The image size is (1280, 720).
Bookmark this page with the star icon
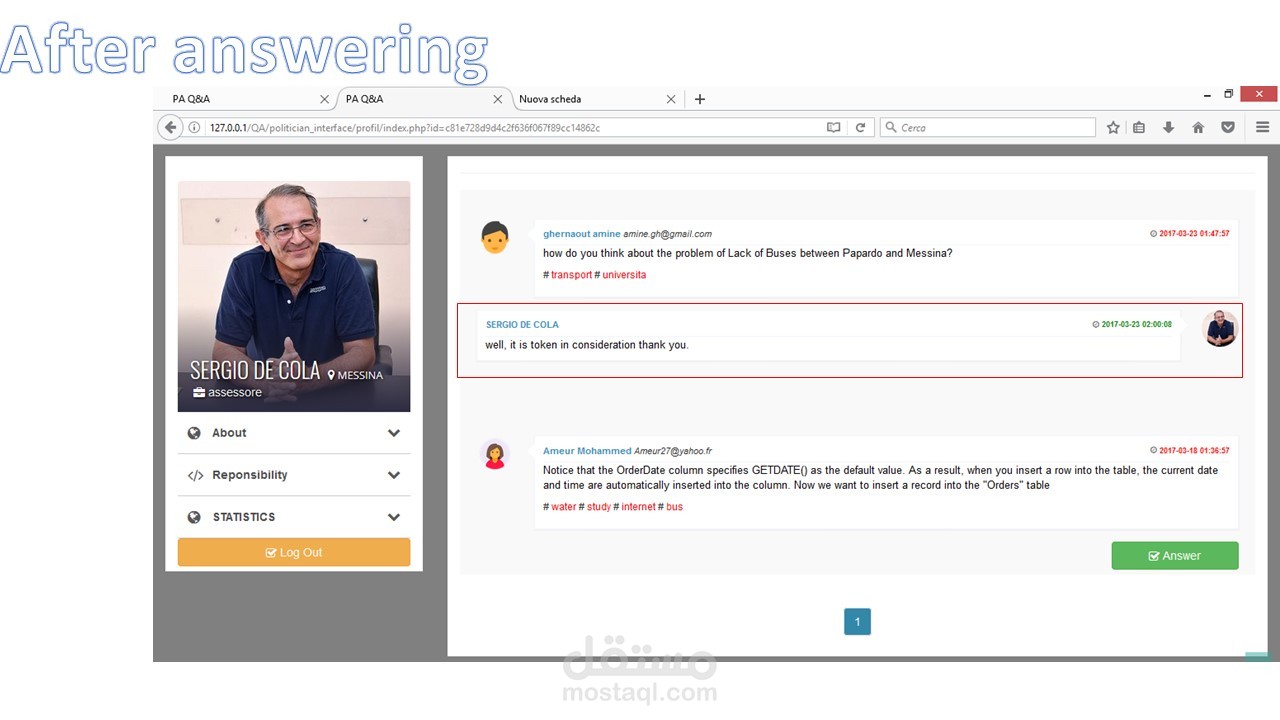coord(1113,128)
